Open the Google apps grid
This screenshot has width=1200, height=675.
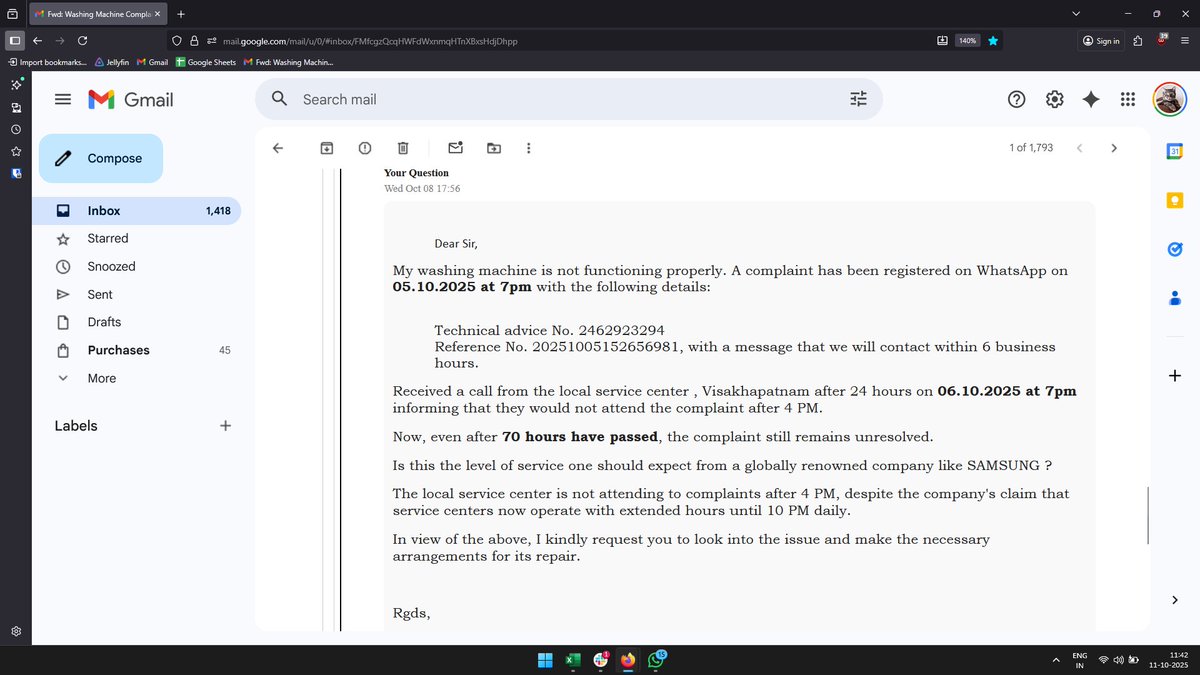pos(1128,99)
